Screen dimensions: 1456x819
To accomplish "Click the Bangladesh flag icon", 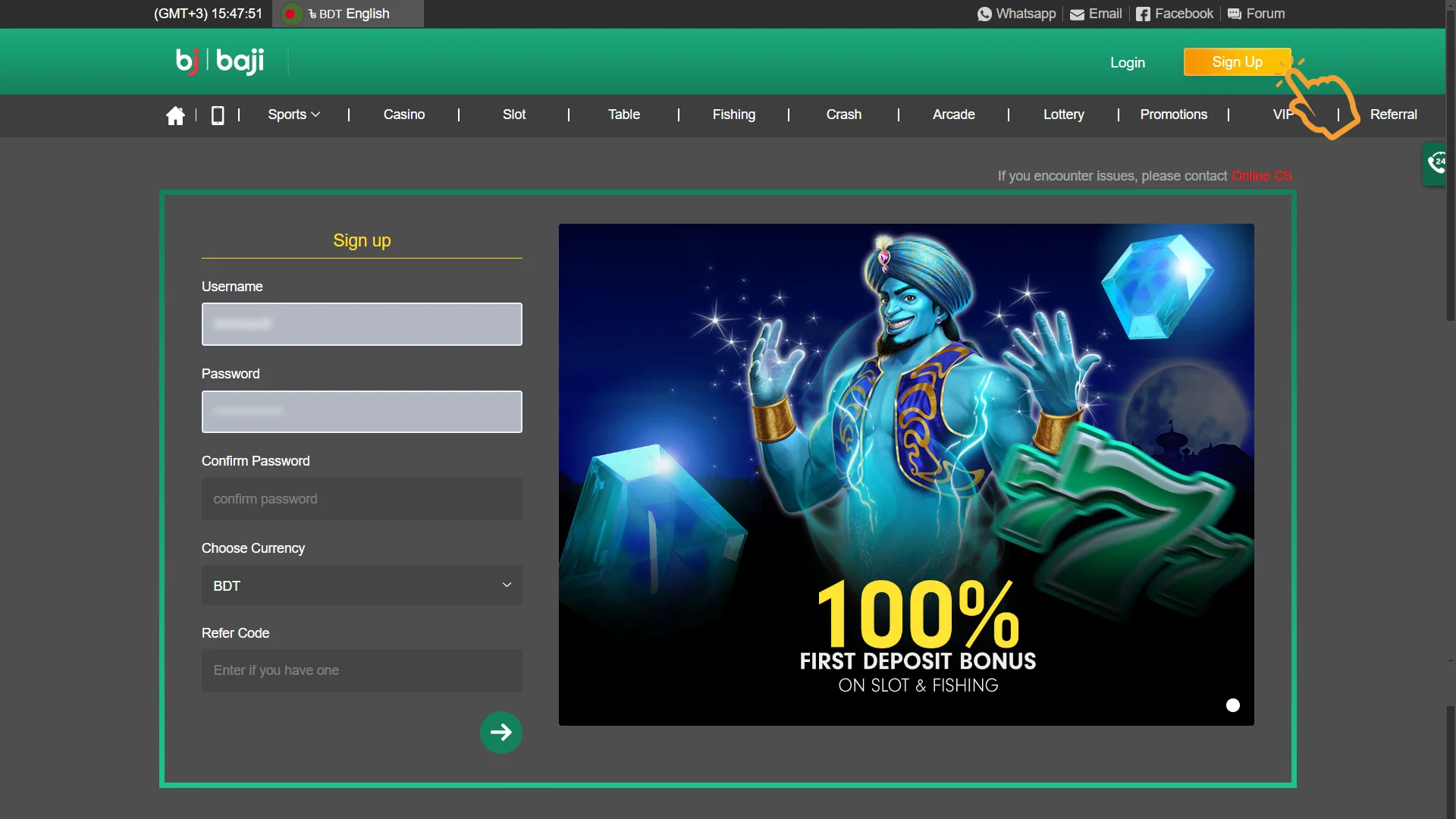I will pos(290,14).
